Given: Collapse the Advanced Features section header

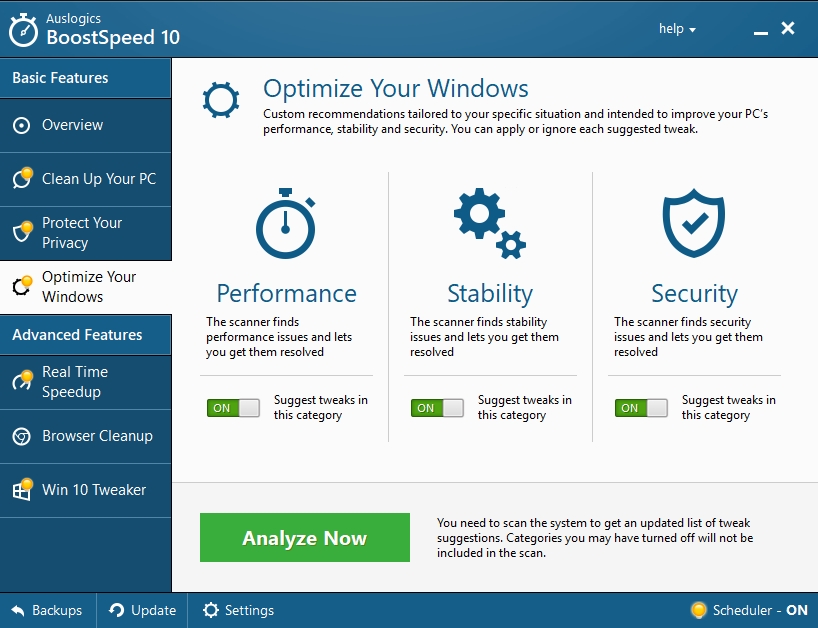Looking at the screenshot, I should tap(86, 335).
